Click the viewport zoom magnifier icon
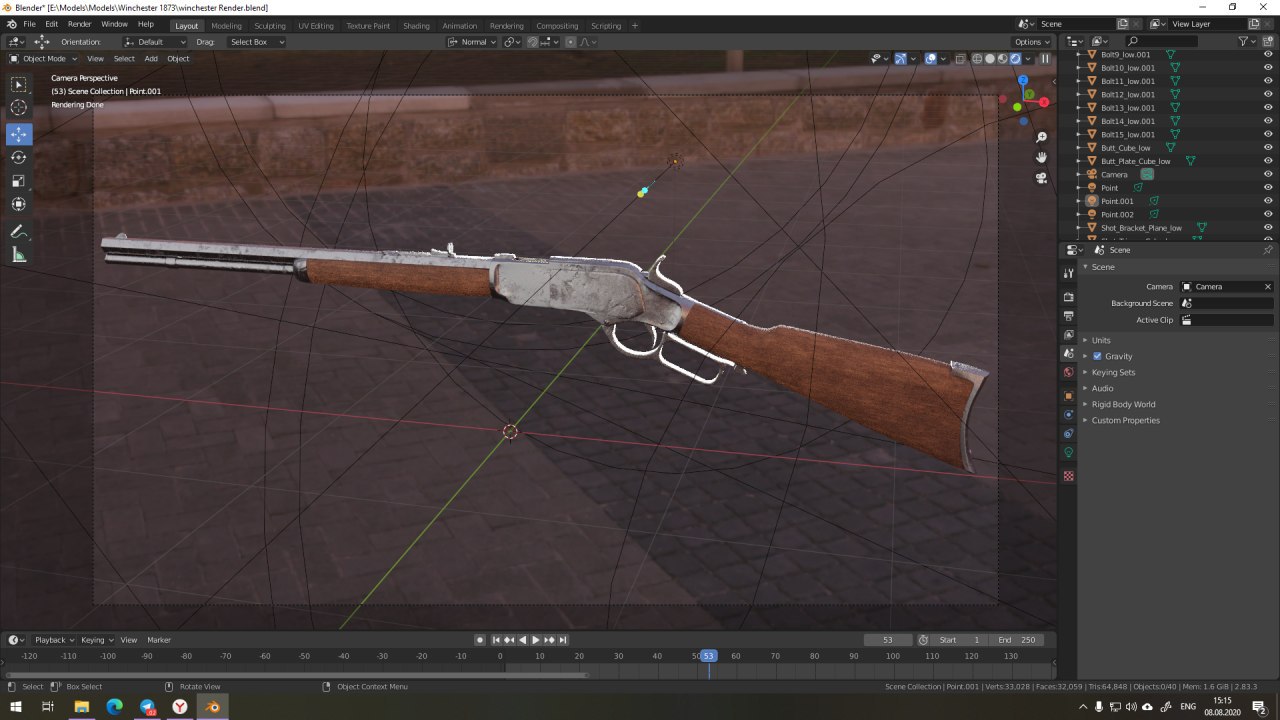Screen dimensions: 1280x720 (1041, 137)
